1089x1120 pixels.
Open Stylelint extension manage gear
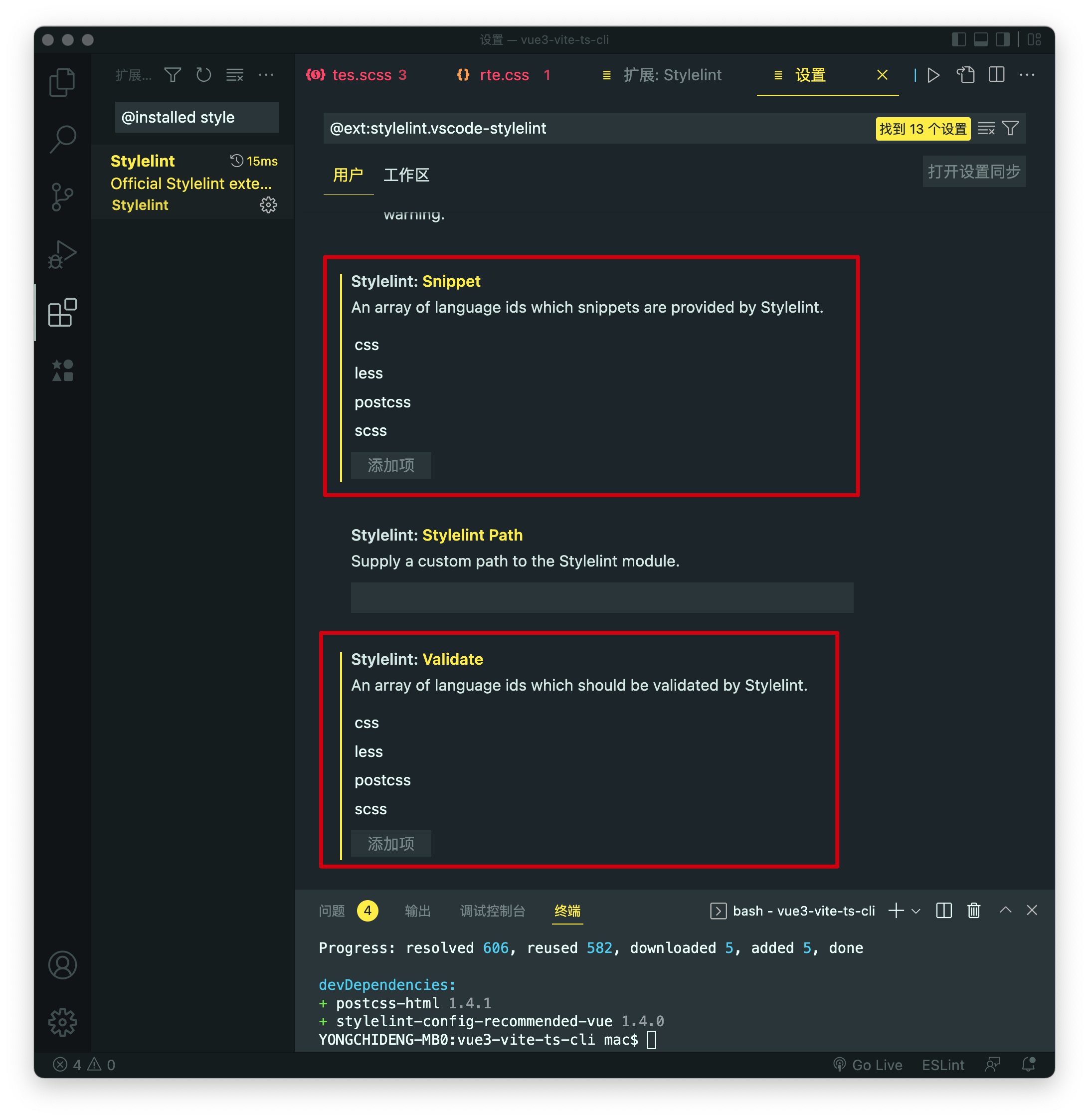pyautogui.click(x=268, y=205)
